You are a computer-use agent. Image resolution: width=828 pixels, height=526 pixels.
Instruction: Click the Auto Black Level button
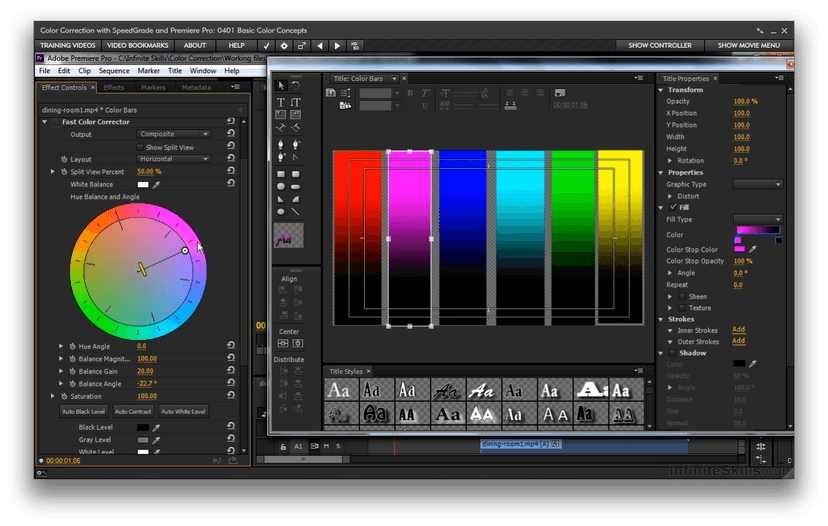tap(83, 411)
